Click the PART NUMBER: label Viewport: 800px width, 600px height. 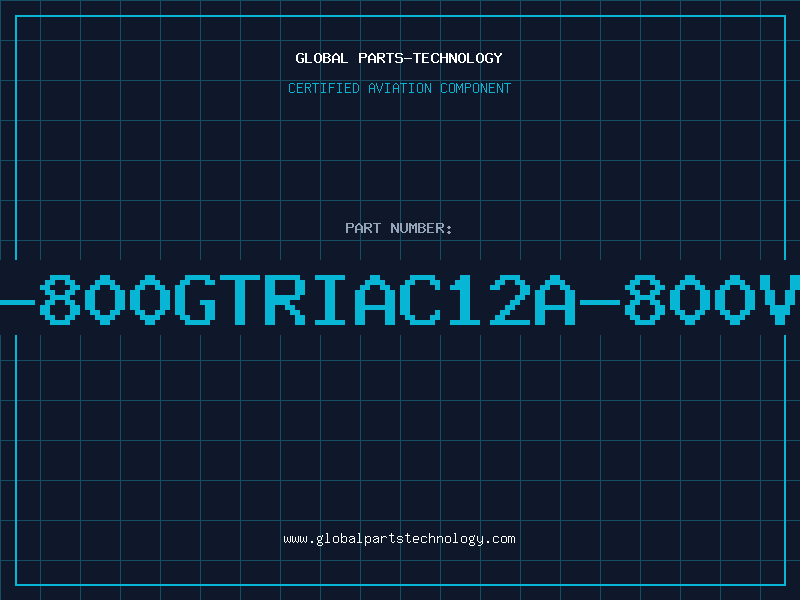tap(399, 228)
